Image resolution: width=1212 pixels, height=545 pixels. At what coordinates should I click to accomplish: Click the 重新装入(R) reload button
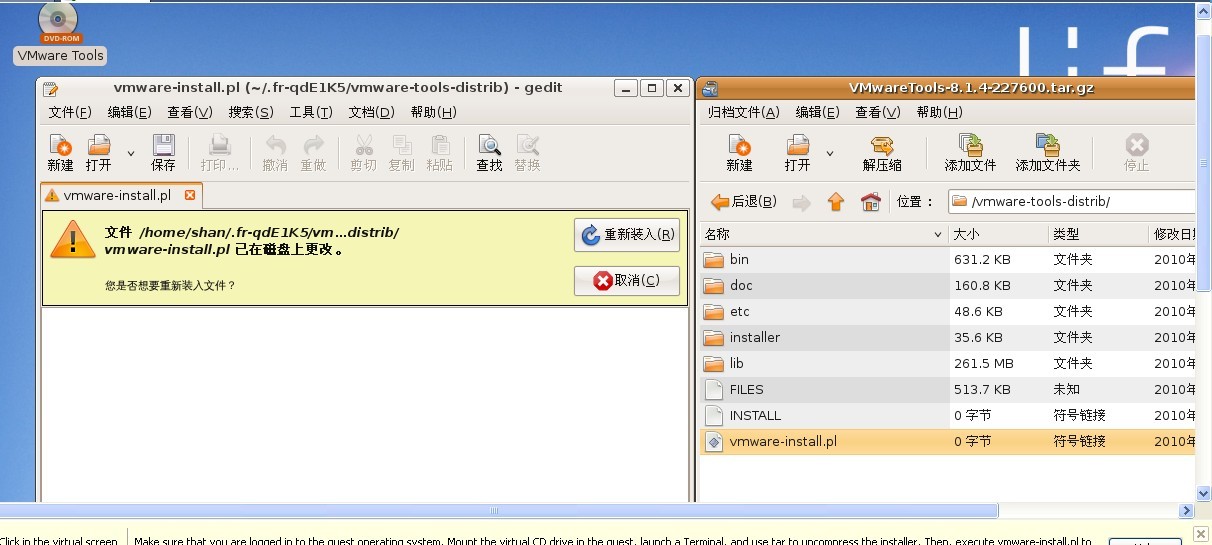[x=627, y=235]
